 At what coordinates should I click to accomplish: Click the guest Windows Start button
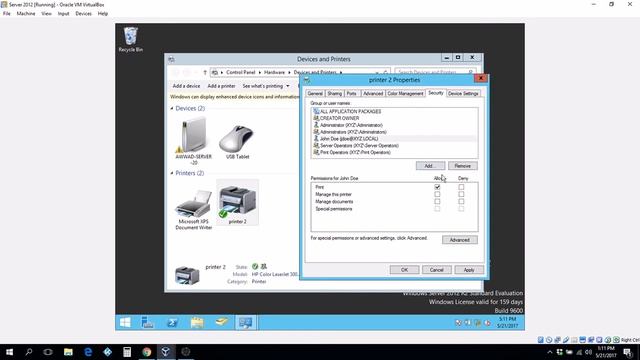point(125,322)
